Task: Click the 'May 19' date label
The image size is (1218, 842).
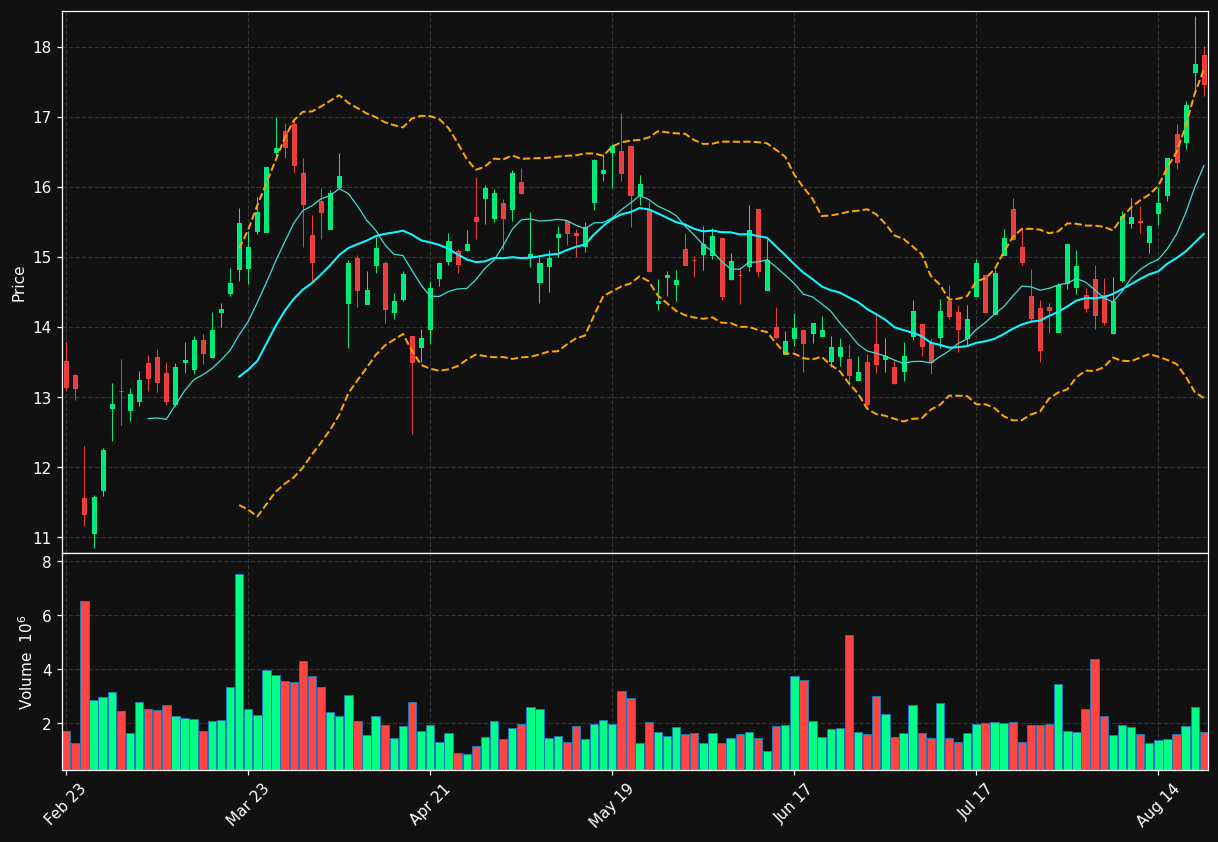Action: pos(610,805)
